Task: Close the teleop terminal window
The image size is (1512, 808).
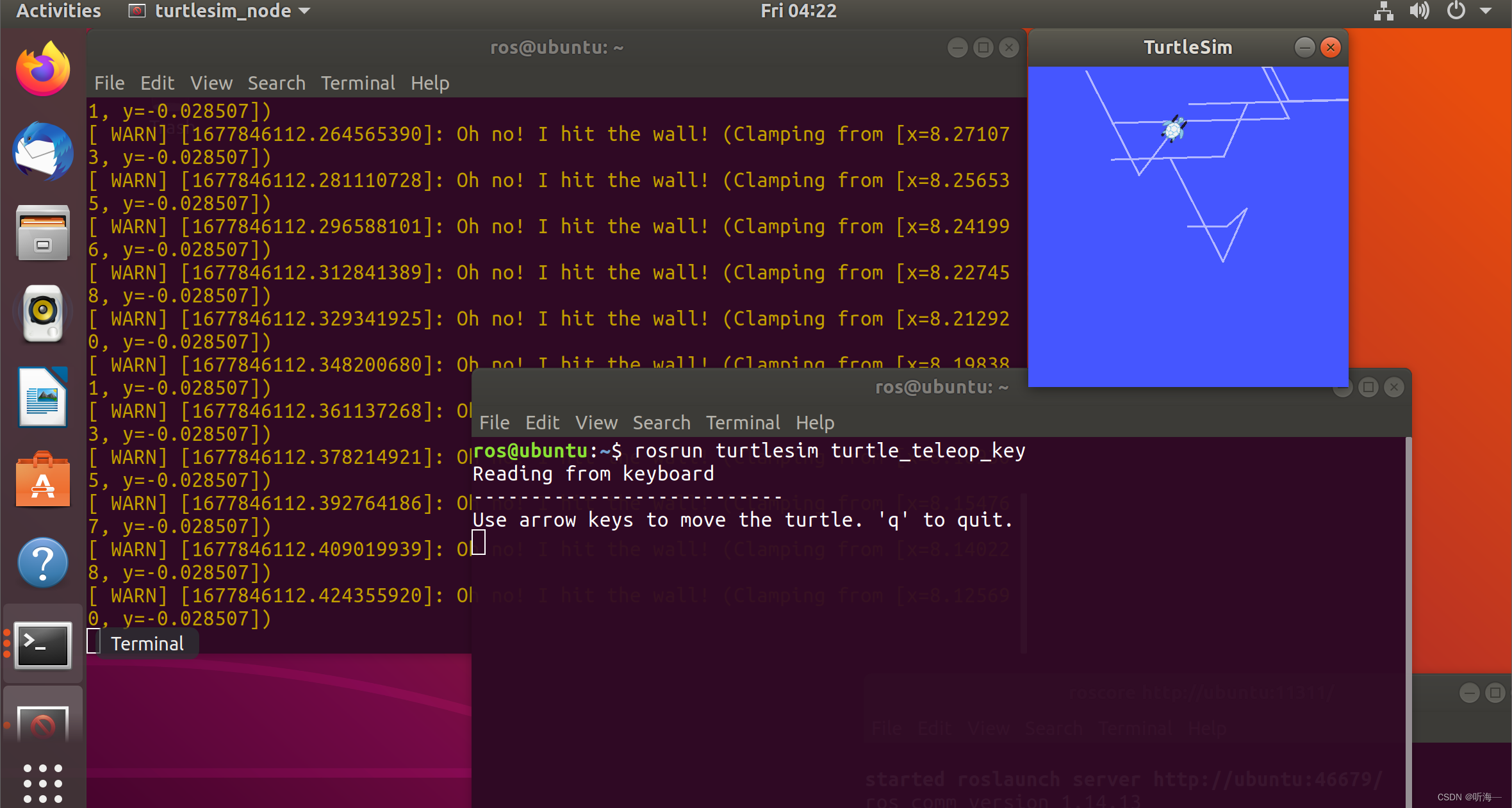Action: click(x=1394, y=387)
